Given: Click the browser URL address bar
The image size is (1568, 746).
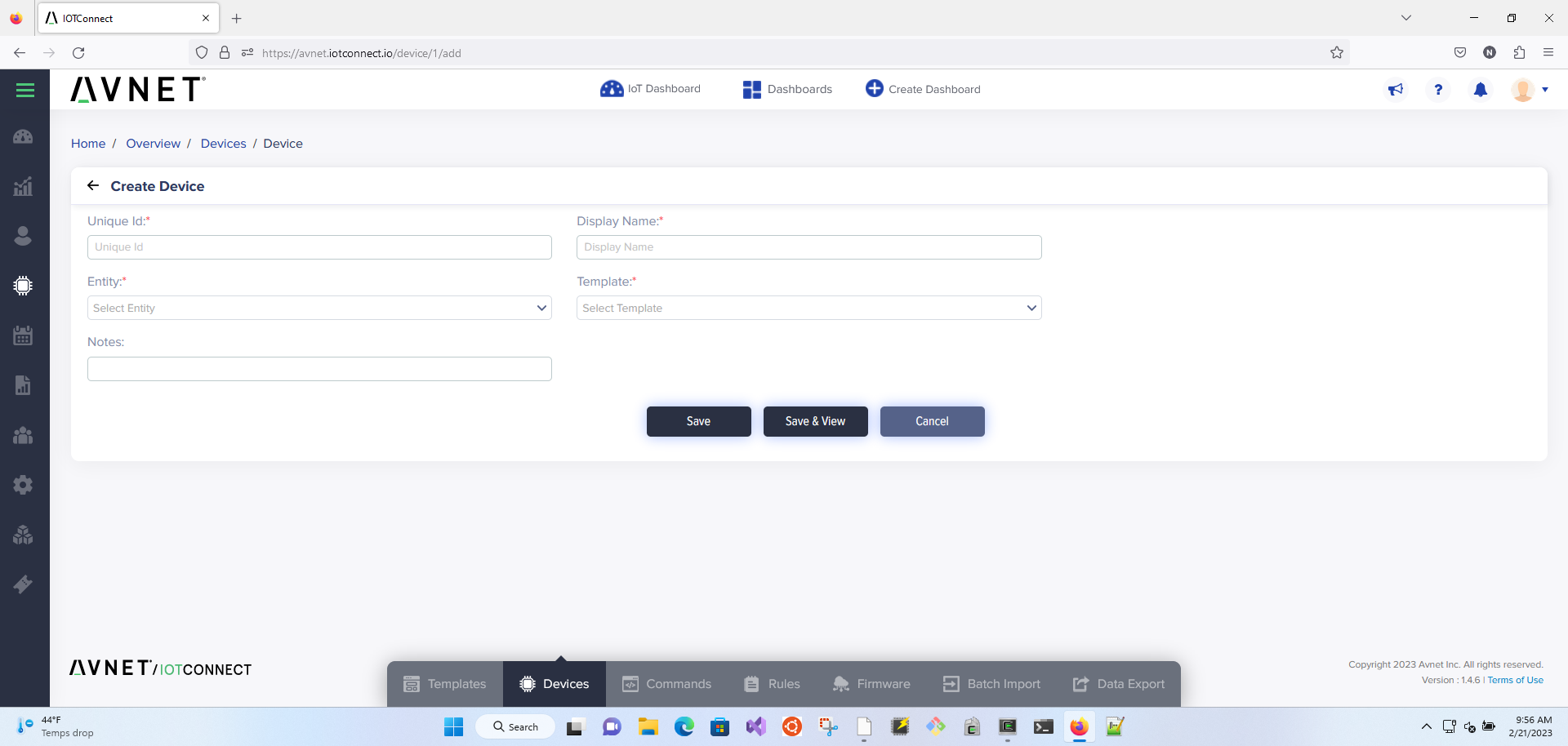Looking at the screenshot, I should coord(768,53).
